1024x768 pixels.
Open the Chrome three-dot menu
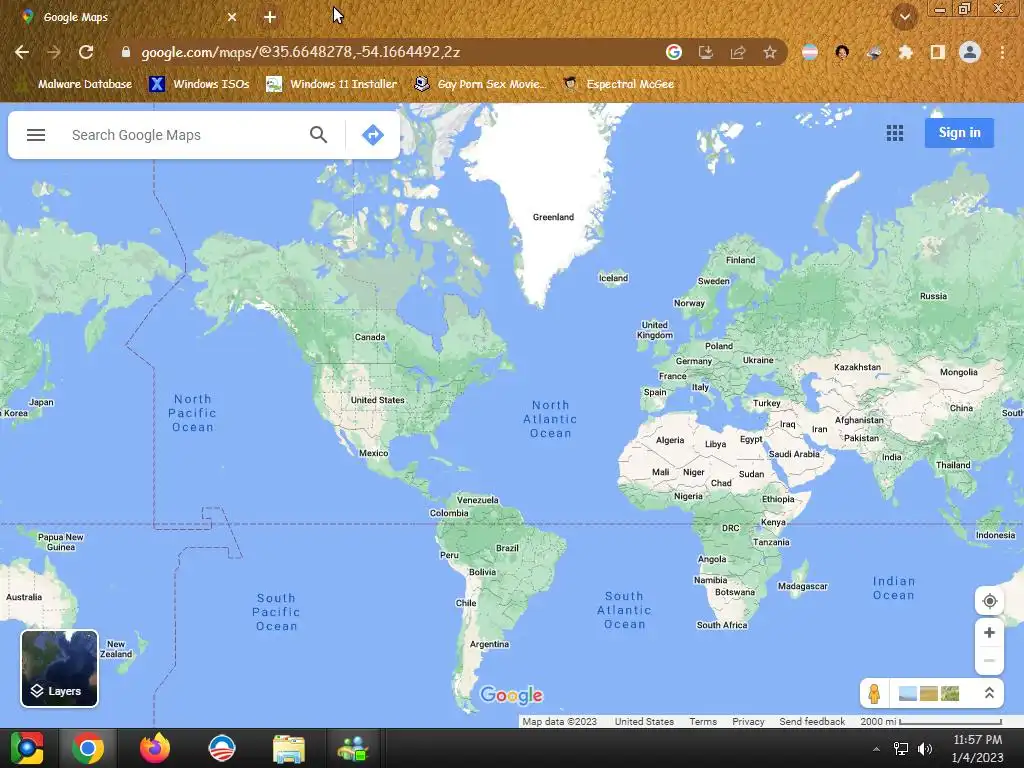click(x=1002, y=52)
